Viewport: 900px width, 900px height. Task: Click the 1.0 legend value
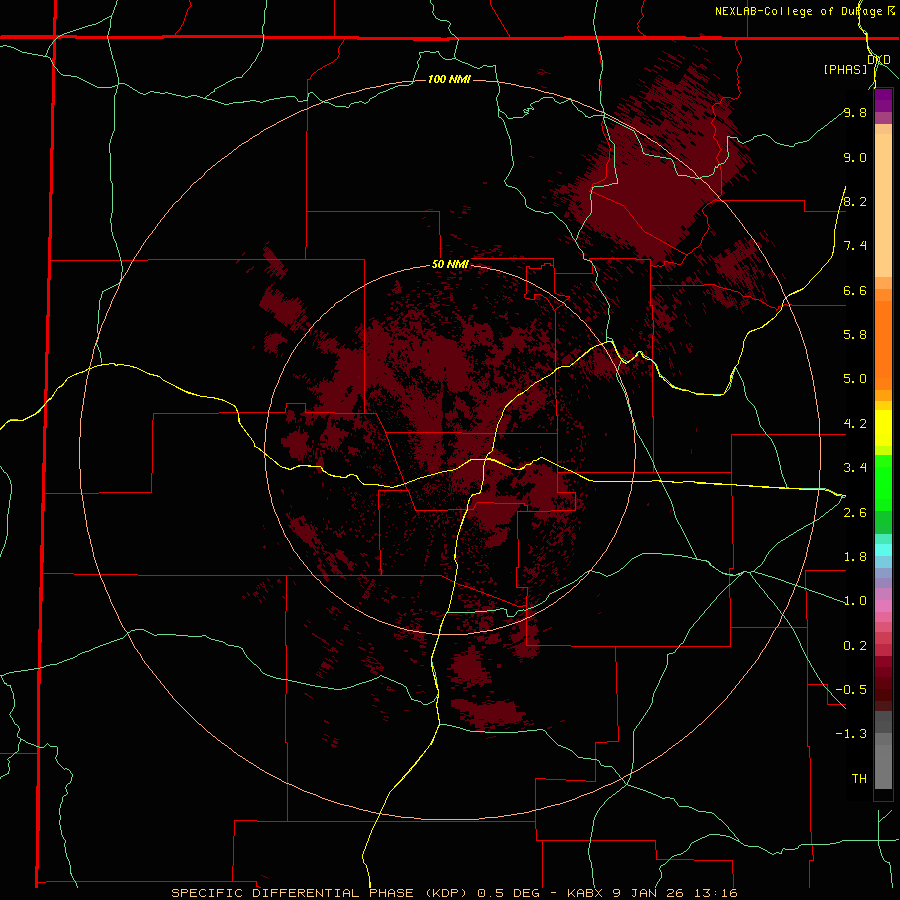tap(855, 601)
